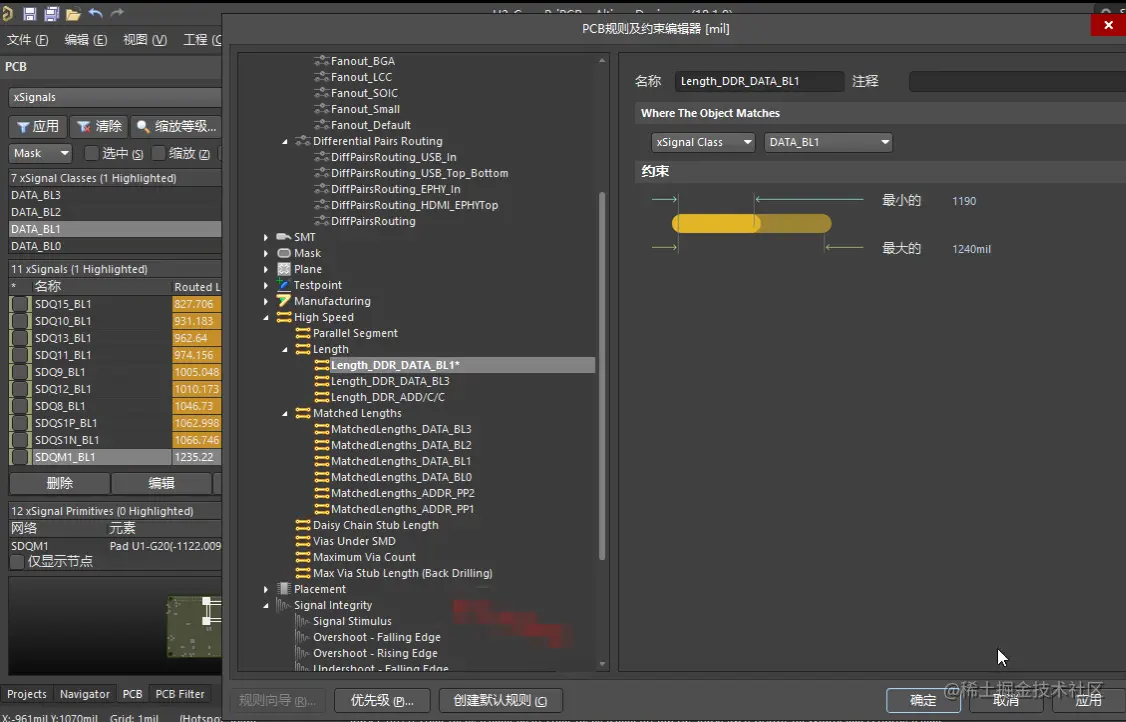1126x722 pixels.
Task: Check the box for SDQM1_BL1
Action: coord(21,457)
